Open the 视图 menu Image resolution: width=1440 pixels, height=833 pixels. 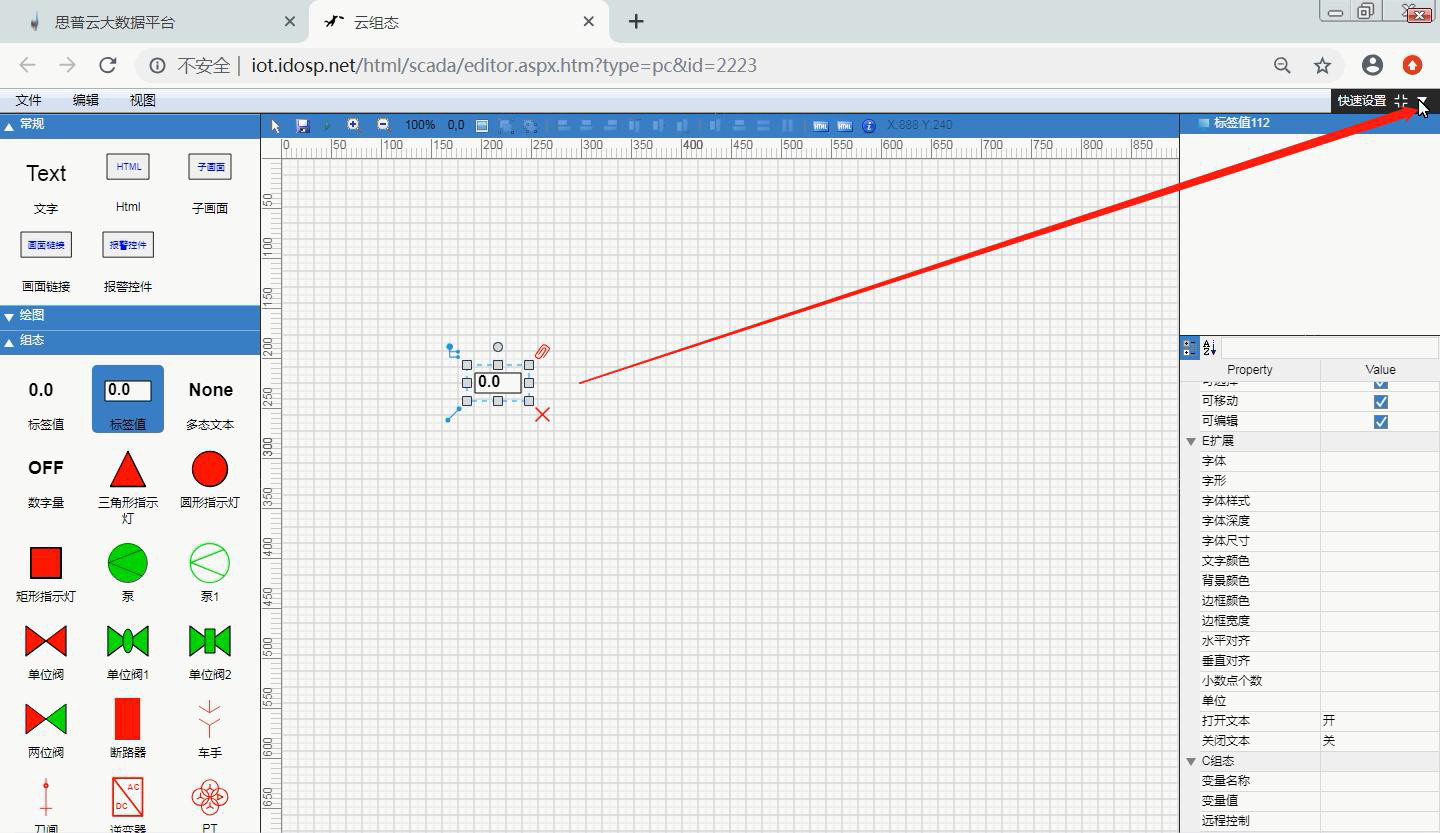click(x=142, y=100)
